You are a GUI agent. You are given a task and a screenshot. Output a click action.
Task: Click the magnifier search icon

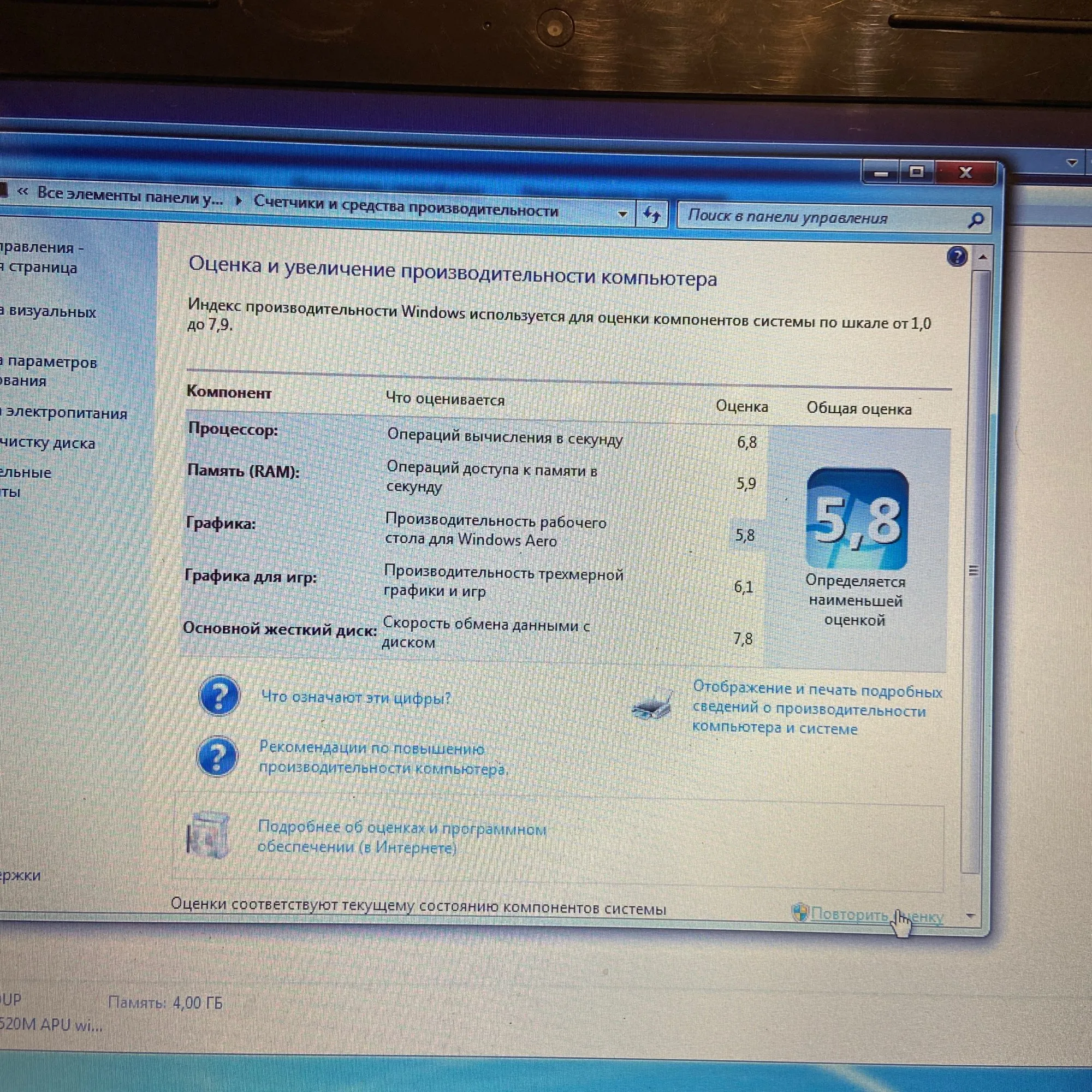(x=976, y=220)
